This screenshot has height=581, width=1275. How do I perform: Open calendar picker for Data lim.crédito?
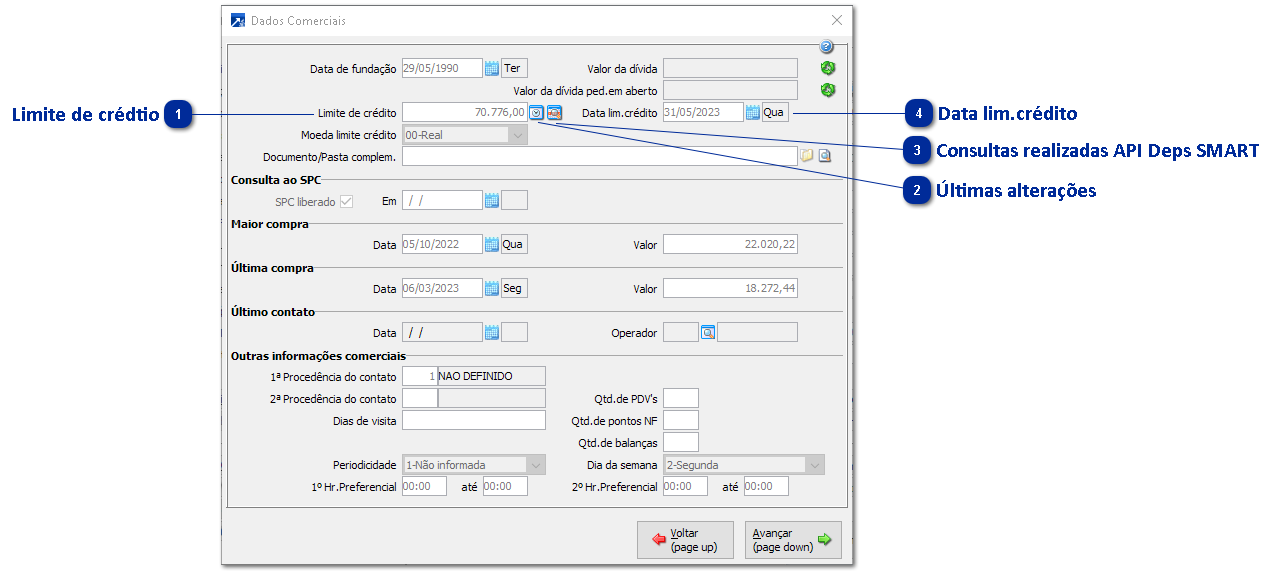tap(753, 113)
